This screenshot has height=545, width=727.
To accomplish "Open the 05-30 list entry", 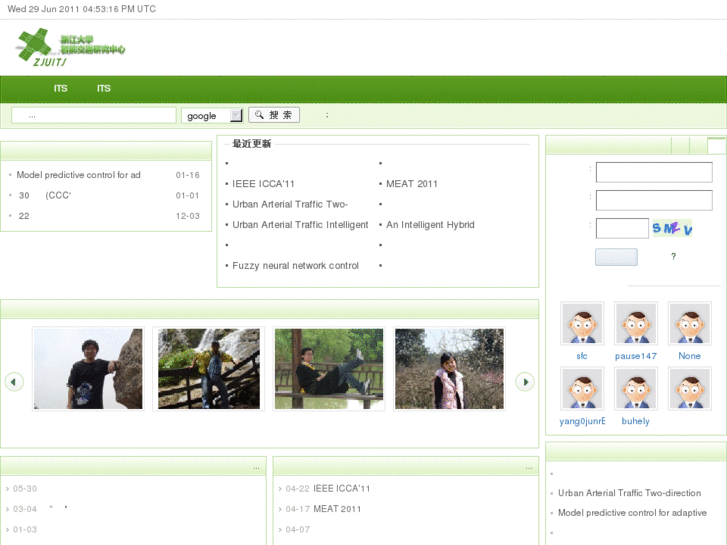I will click(25, 488).
